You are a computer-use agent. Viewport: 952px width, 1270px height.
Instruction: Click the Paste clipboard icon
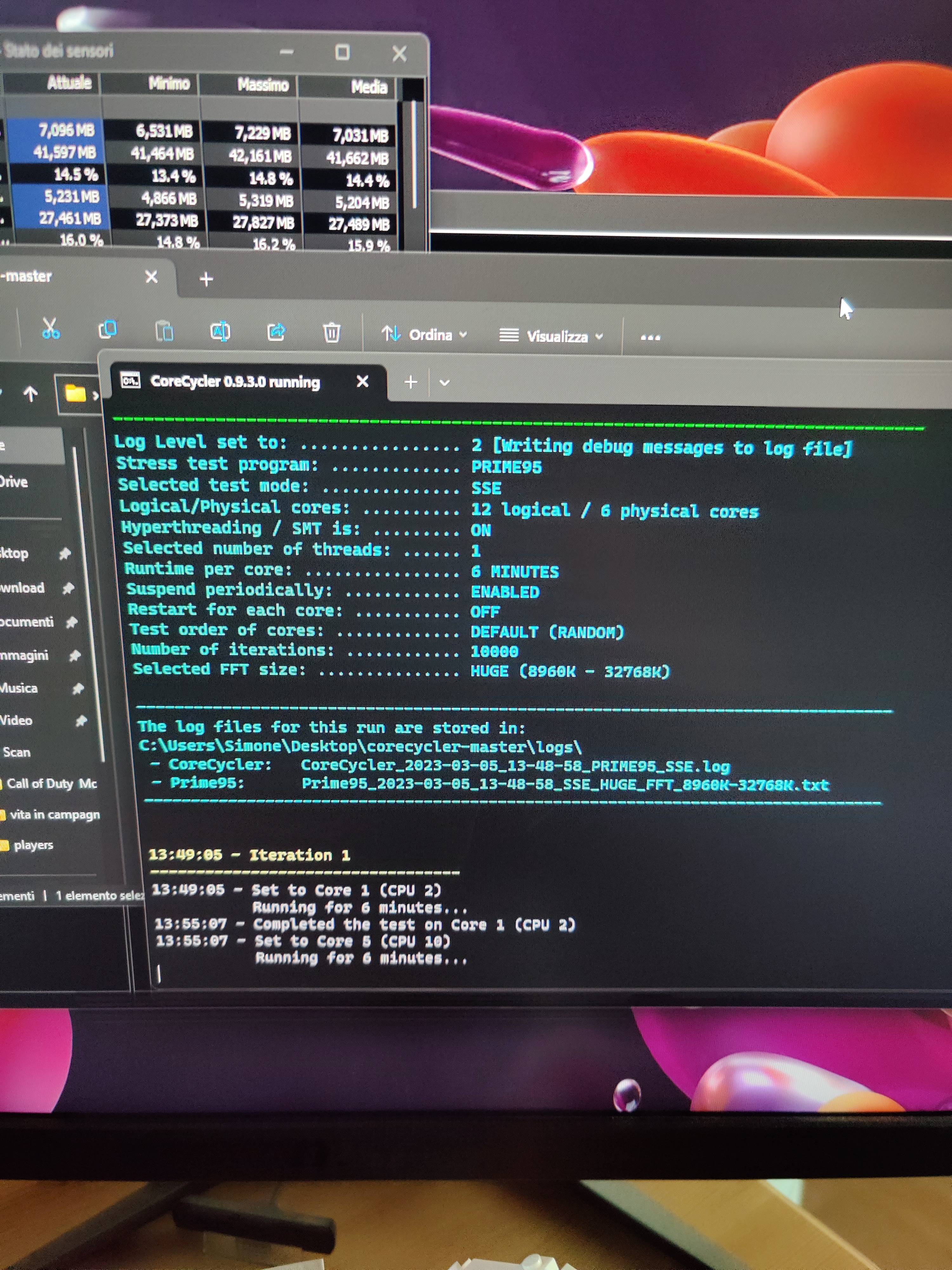click(164, 331)
